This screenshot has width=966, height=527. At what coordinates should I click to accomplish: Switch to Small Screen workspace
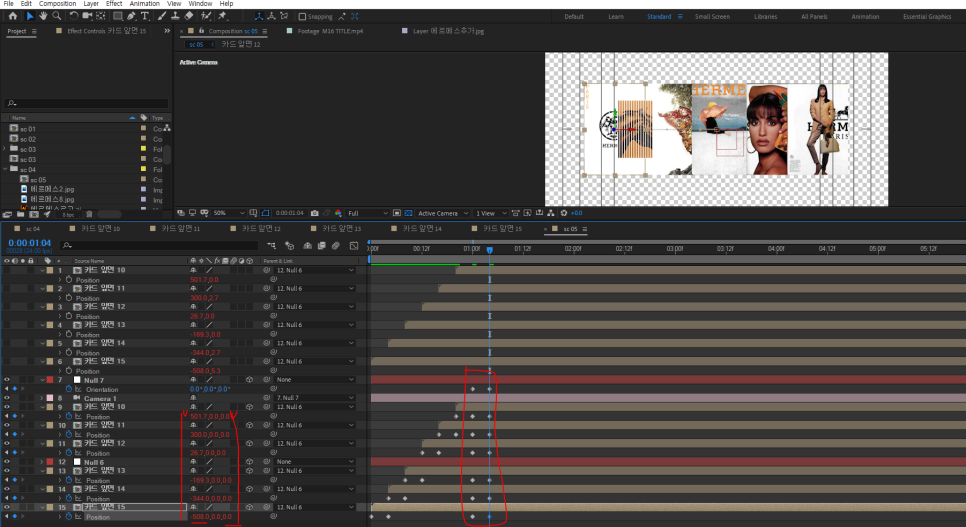click(x=712, y=17)
